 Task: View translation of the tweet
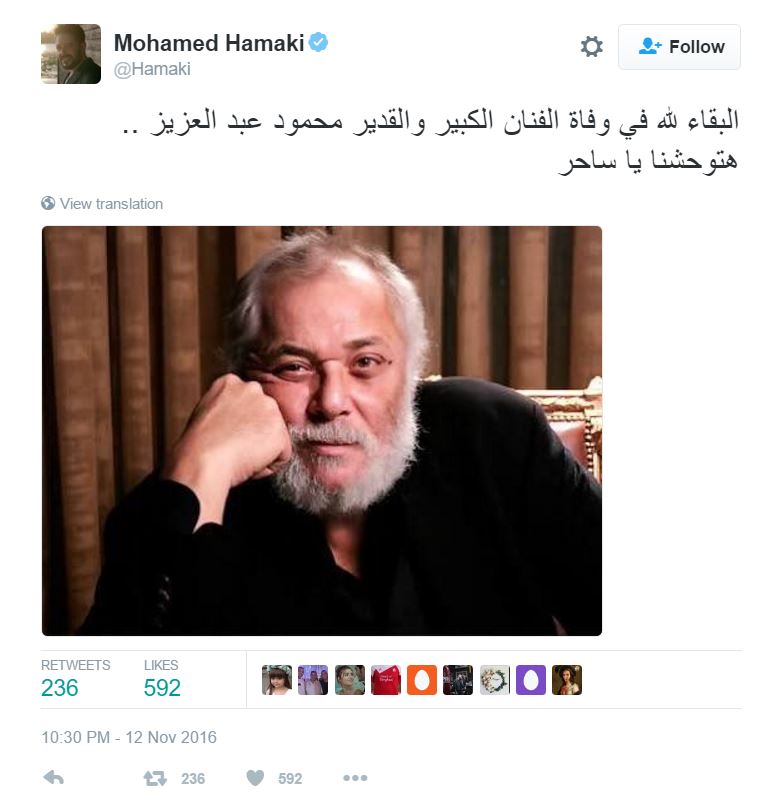coord(112,204)
